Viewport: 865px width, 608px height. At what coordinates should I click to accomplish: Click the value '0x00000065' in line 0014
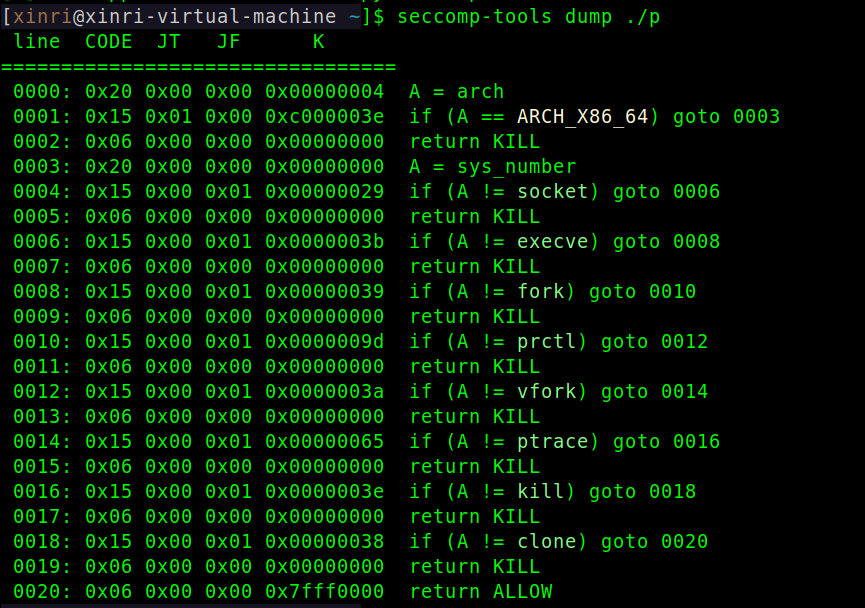pos(324,441)
